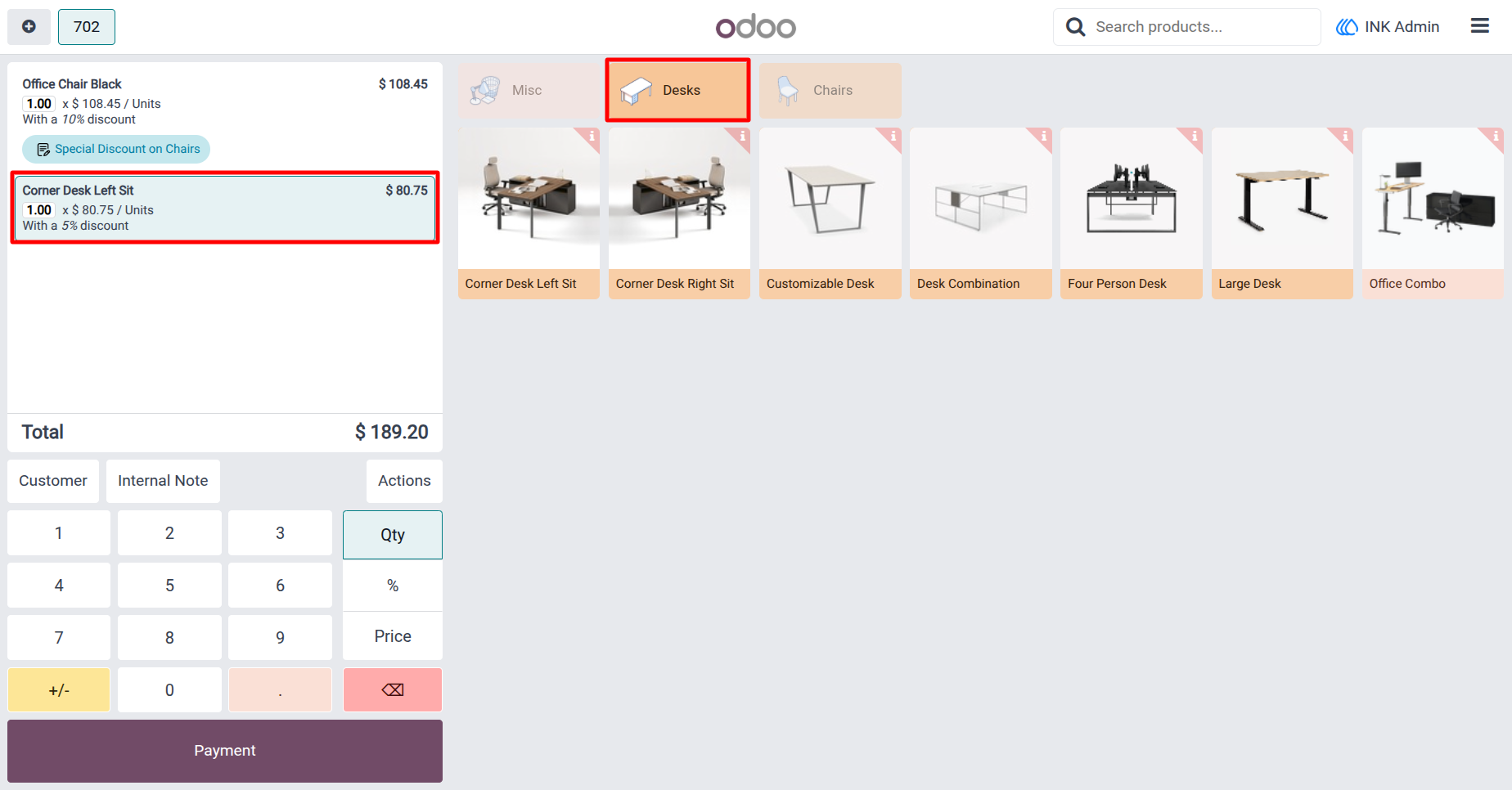Show info for Customizable Desk
This screenshot has height=790, width=1512.
click(893, 137)
